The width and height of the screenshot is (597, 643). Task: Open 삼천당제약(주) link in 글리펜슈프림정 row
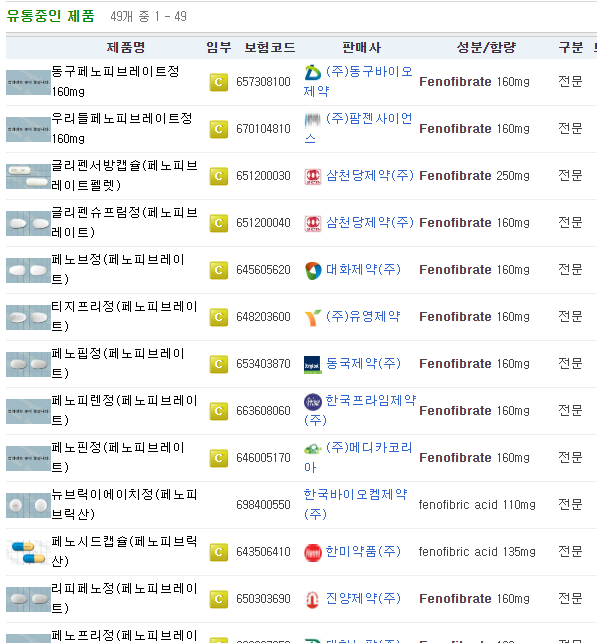(370, 223)
